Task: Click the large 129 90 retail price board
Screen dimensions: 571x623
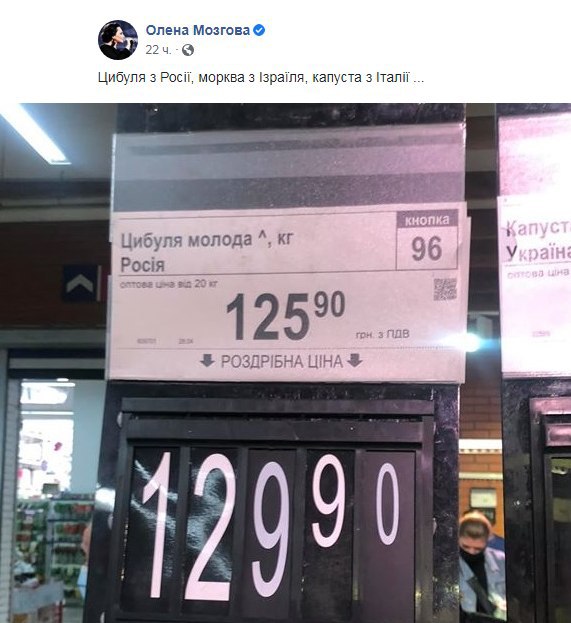Action: (270, 525)
